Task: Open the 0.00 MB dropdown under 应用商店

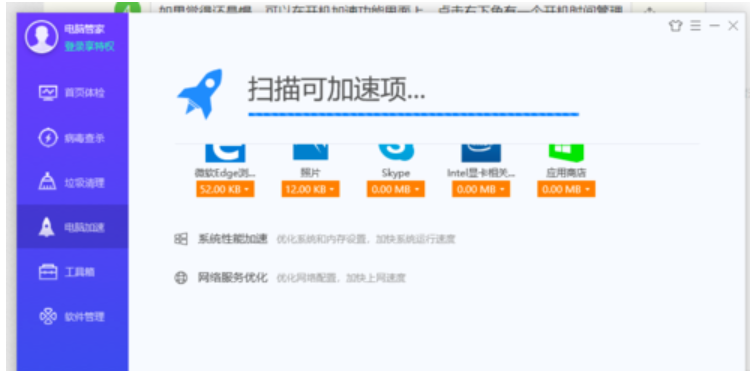Action: (566, 189)
